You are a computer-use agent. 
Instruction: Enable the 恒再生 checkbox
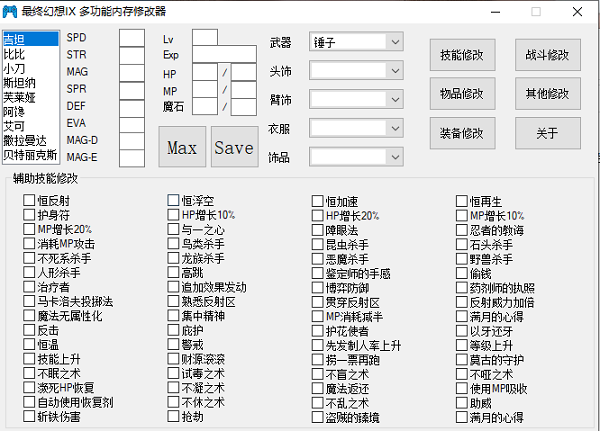462,201
